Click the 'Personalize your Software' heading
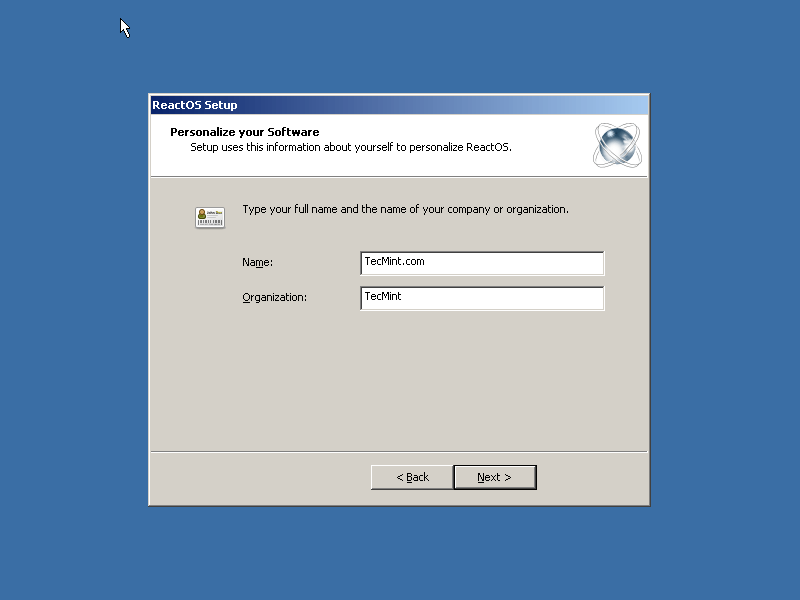Screen dimensions: 800x600 pos(245,132)
